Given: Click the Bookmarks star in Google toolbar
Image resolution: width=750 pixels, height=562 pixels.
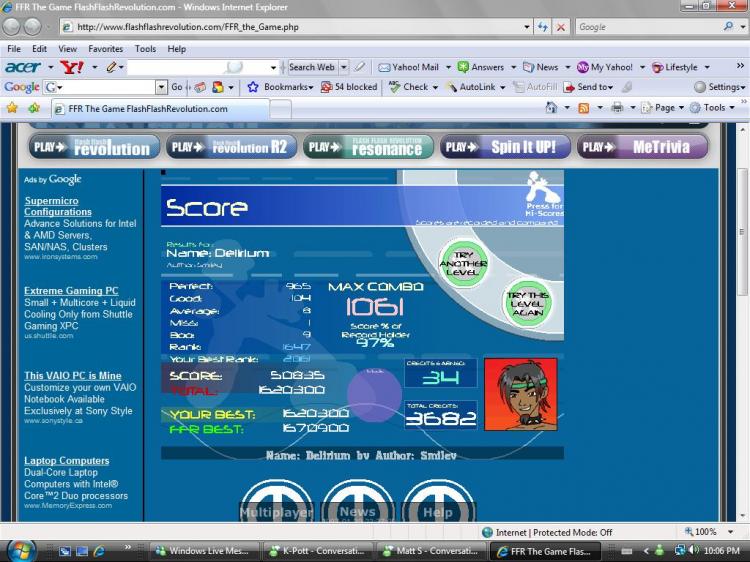Looking at the screenshot, I should tap(253, 87).
